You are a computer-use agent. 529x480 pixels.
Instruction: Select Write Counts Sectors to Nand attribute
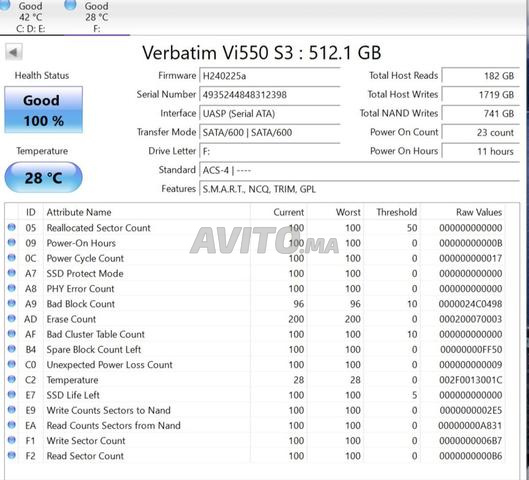pyautogui.click(x=108, y=410)
